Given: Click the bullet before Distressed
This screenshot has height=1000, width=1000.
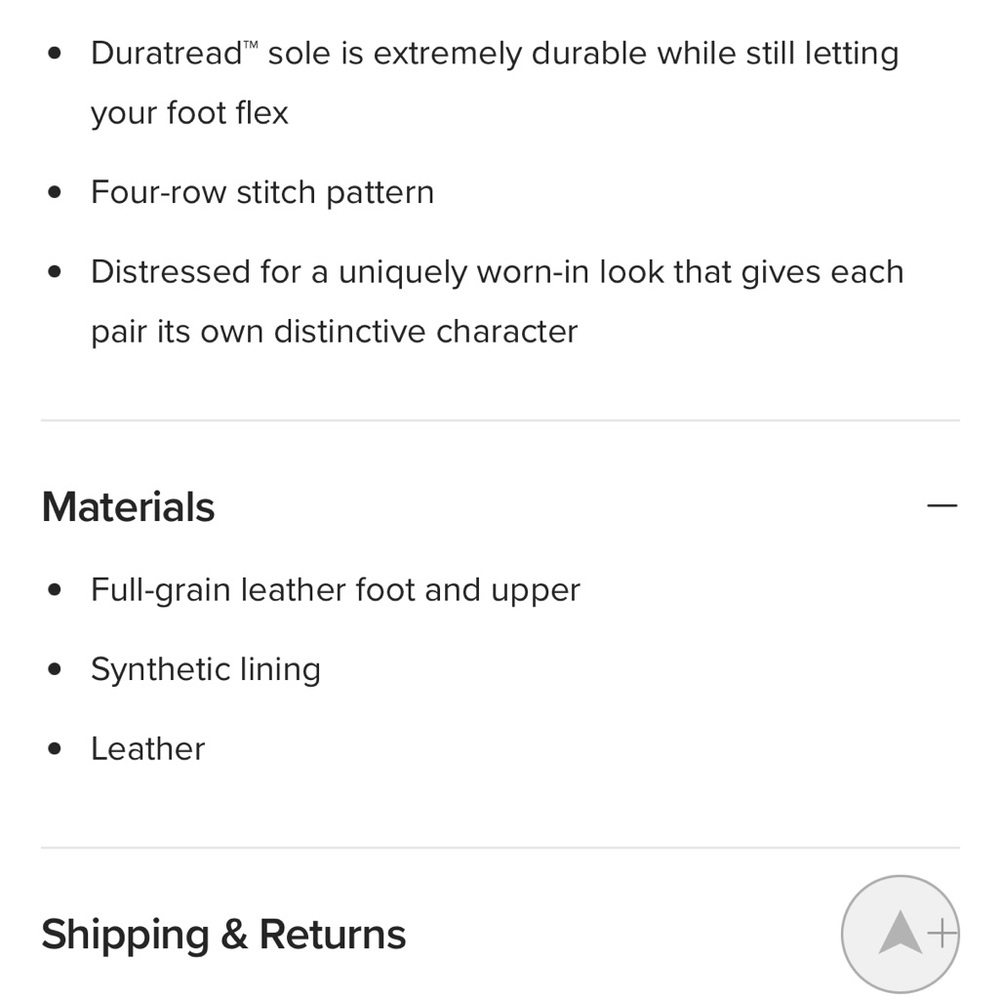Looking at the screenshot, I should [x=56, y=271].
